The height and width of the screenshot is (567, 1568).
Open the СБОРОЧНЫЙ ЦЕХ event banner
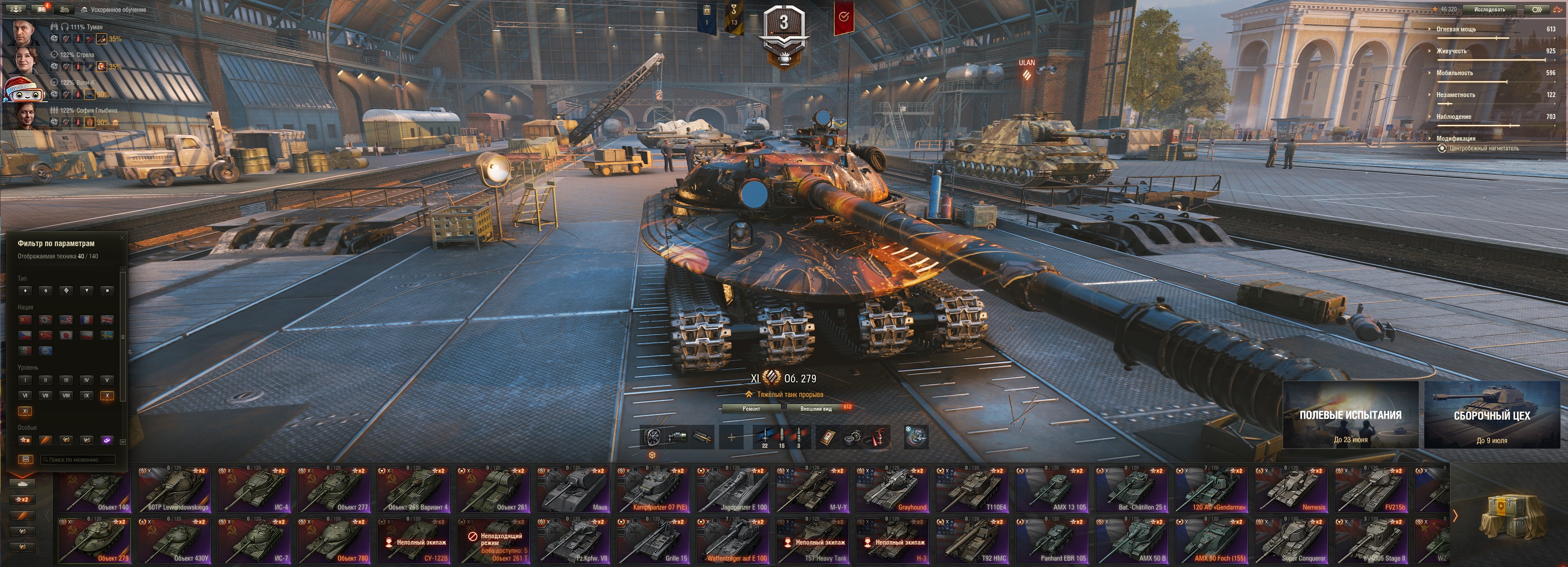tap(1491, 415)
